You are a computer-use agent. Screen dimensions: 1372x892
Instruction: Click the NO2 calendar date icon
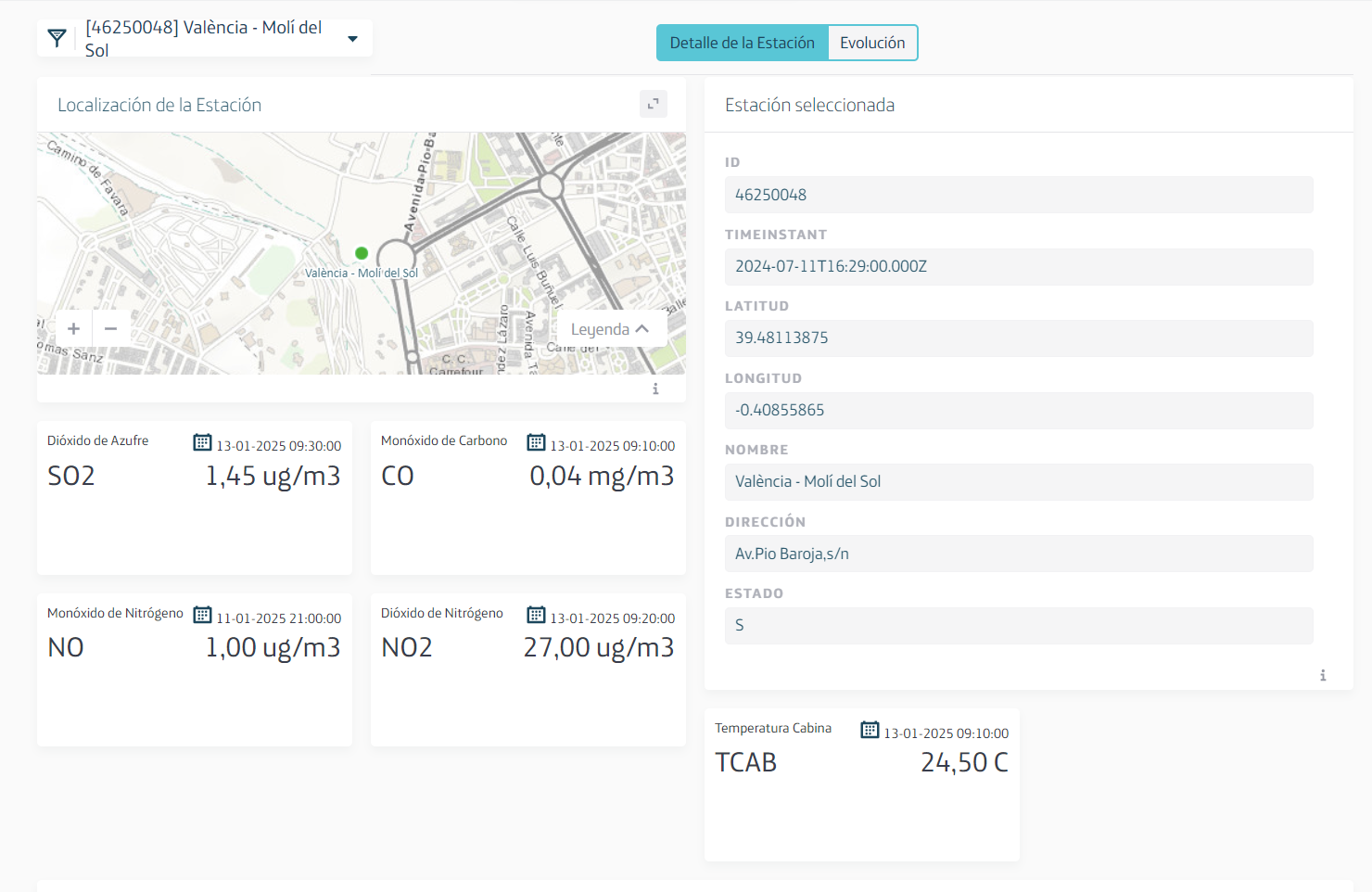pos(536,615)
